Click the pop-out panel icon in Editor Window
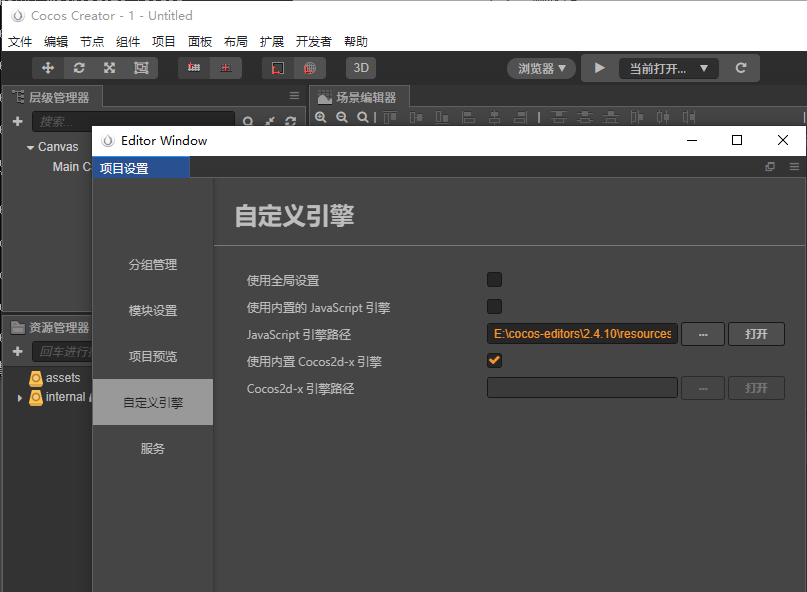 pyautogui.click(x=770, y=167)
